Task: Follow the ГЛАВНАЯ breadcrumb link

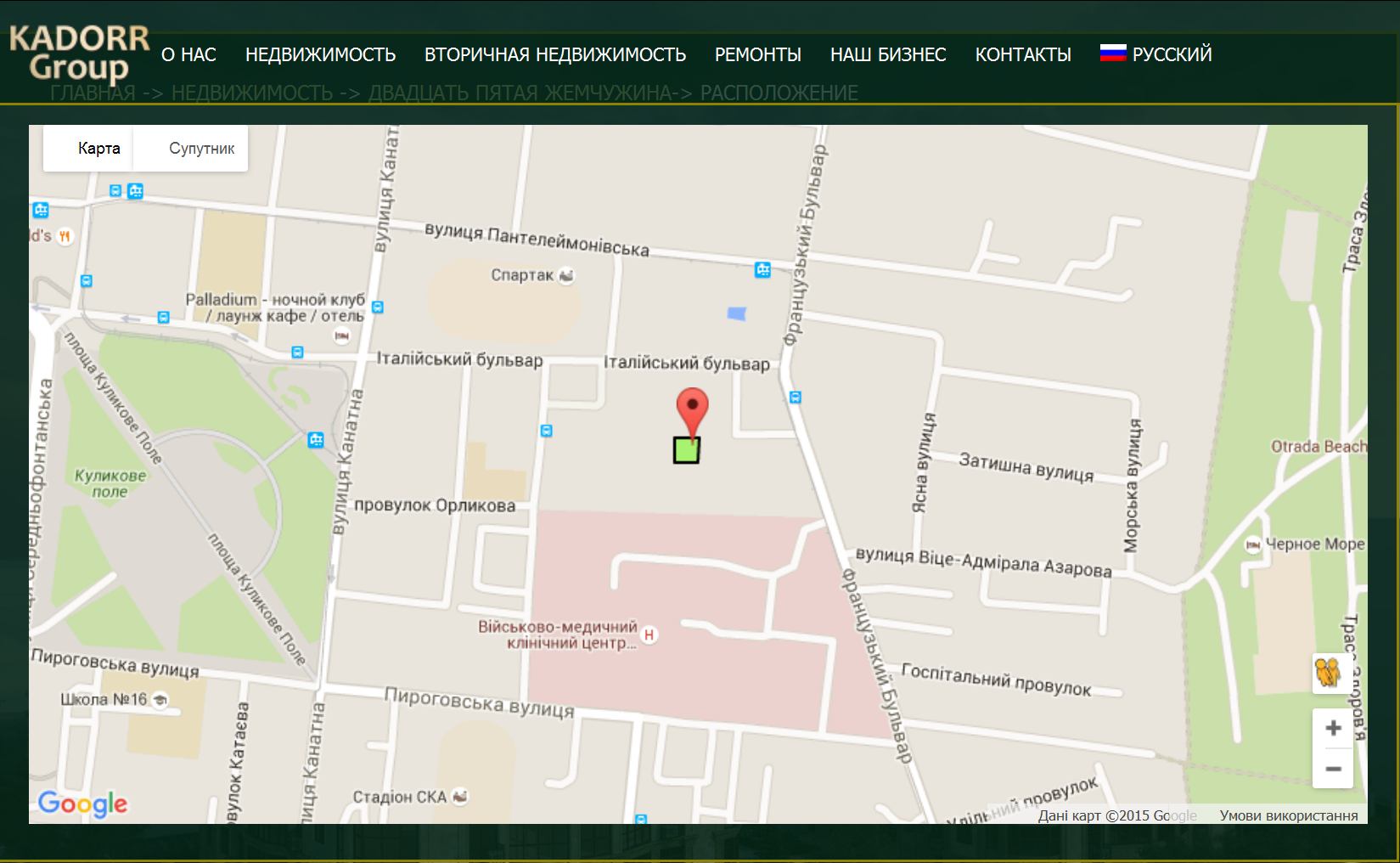Action: [93, 93]
